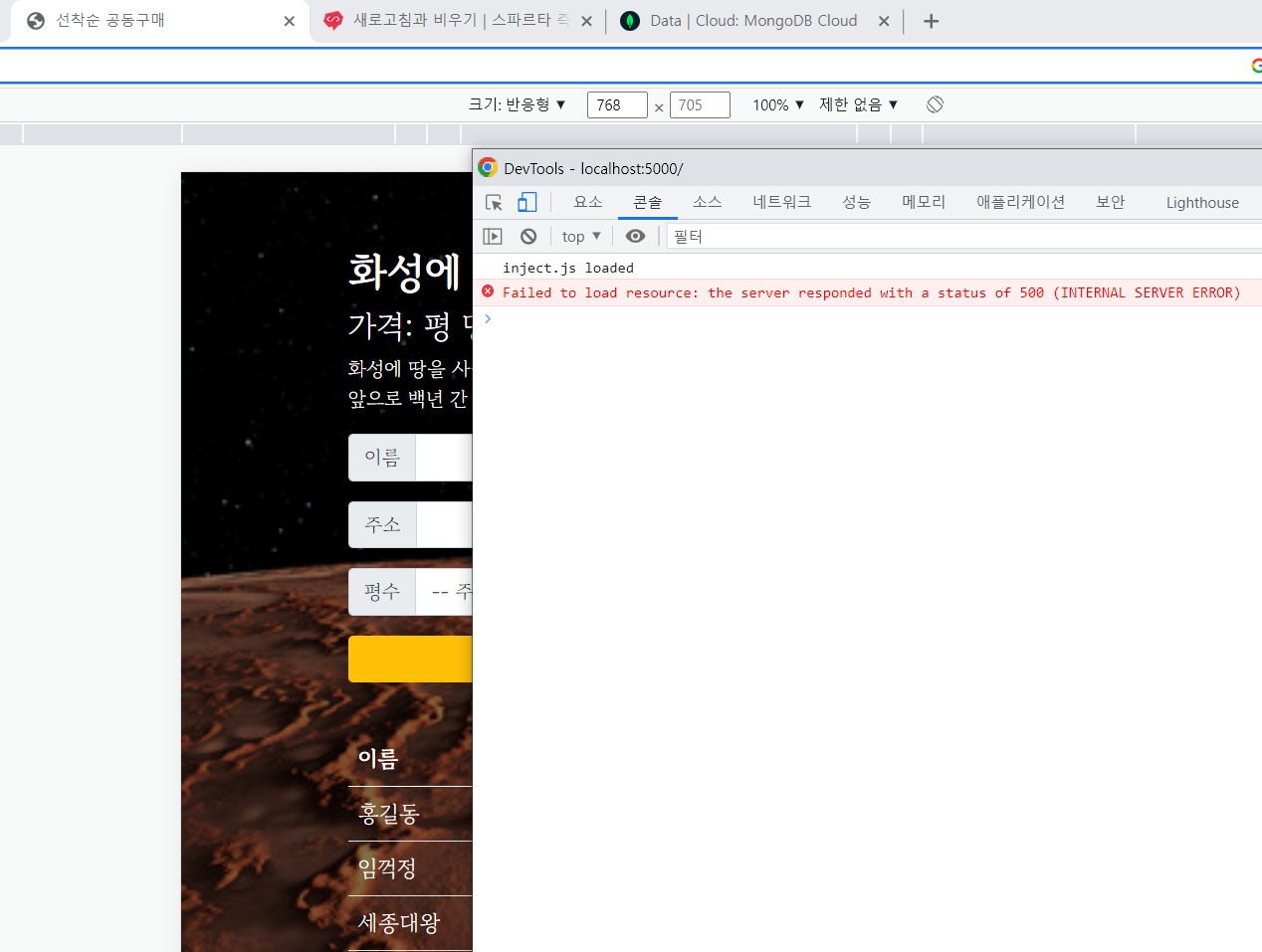This screenshot has height=952, width=1262.
Task: Click the Failed to load resource error
Action: click(x=871, y=292)
